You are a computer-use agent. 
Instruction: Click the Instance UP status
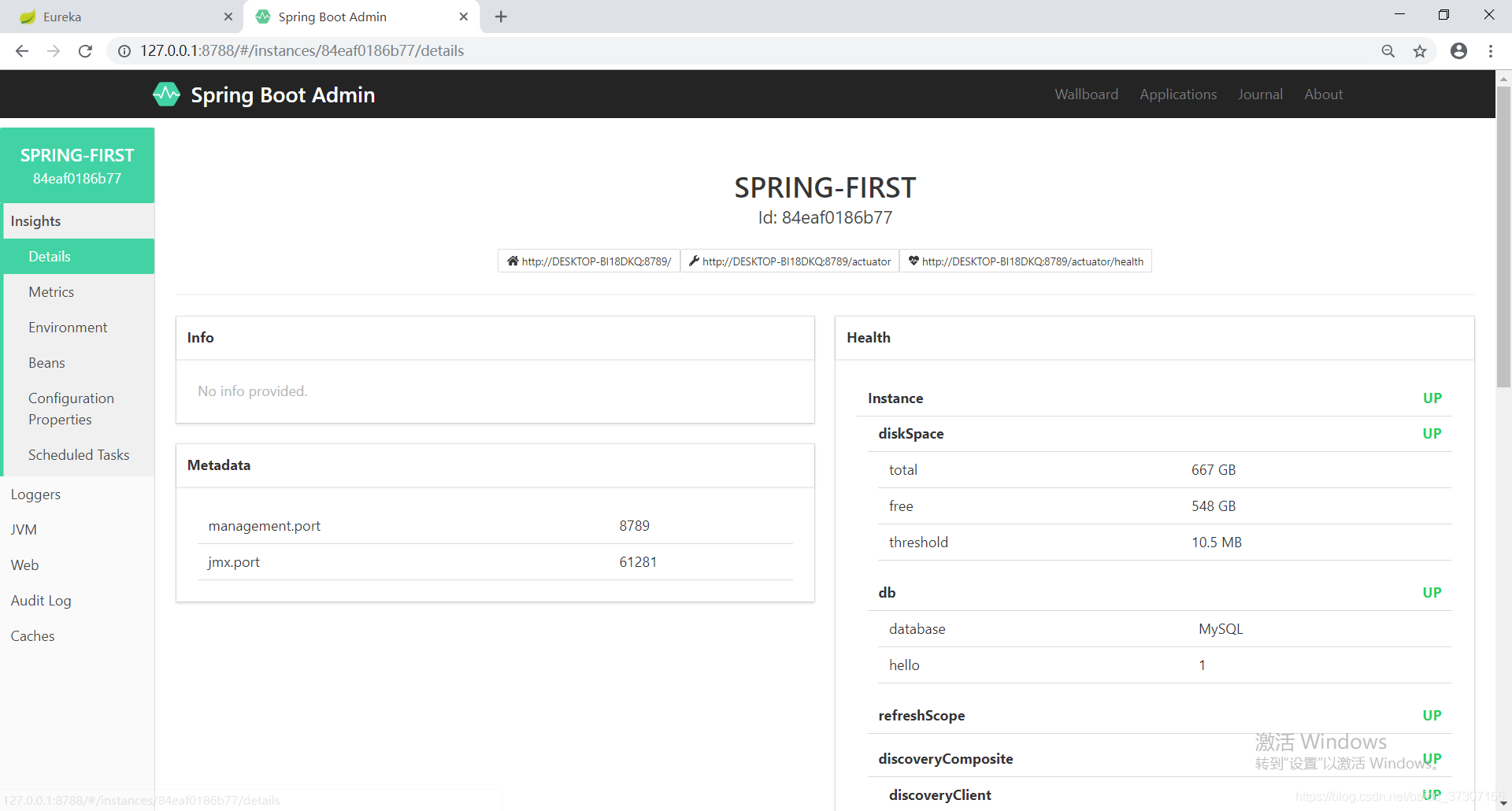click(1432, 398)
